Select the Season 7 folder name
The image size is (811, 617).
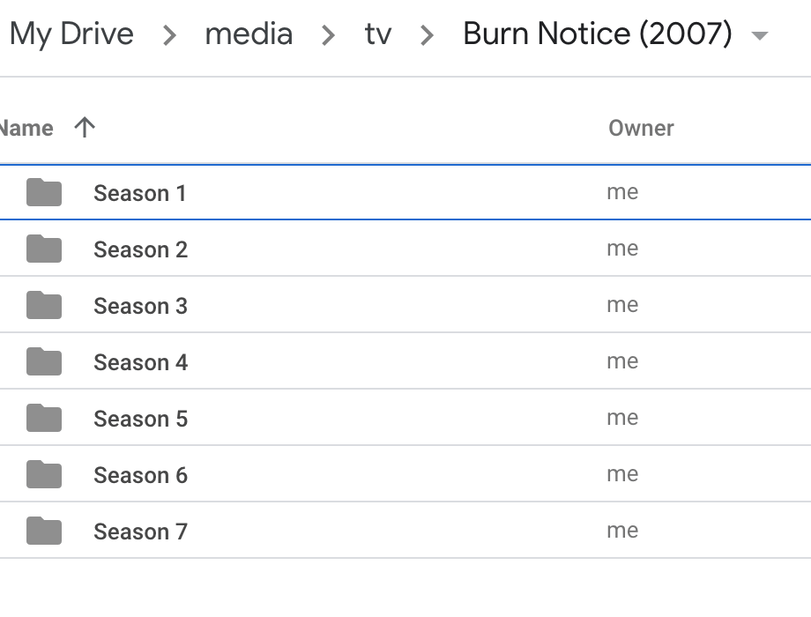tap(140, 532)
